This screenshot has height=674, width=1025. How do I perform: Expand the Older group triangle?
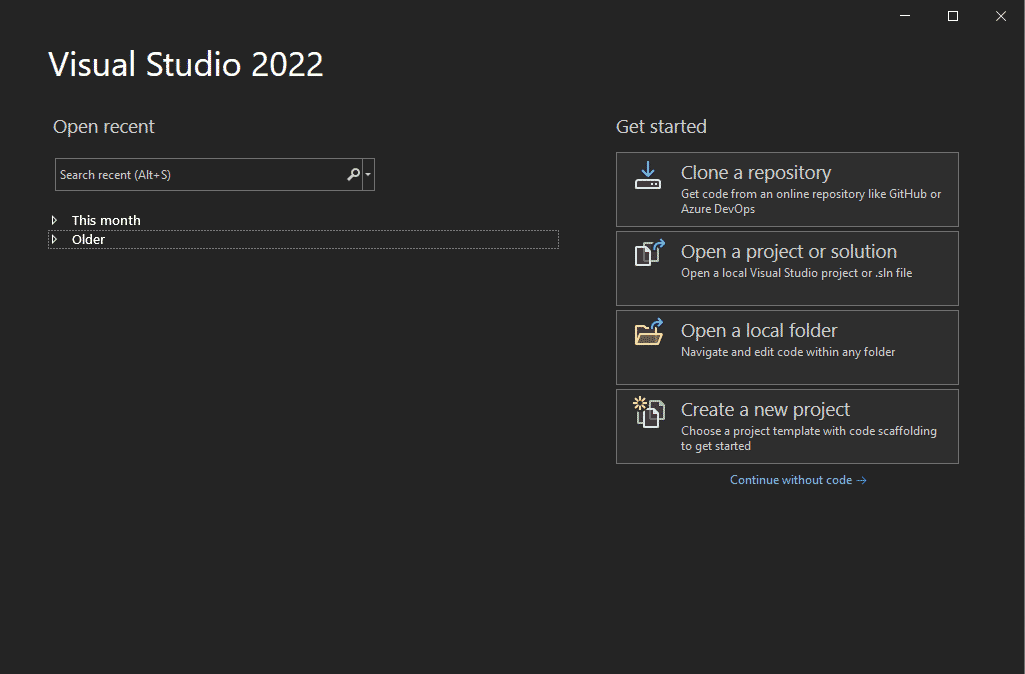pos(55,239)
